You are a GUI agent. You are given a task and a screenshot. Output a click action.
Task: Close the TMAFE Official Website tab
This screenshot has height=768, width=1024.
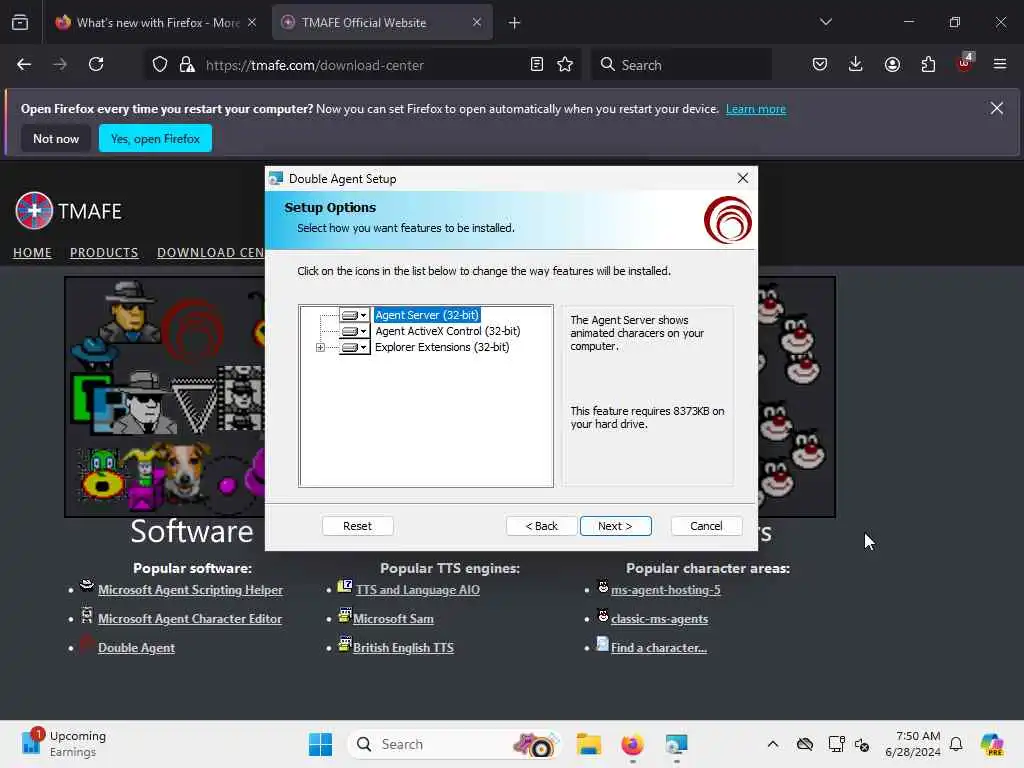point(477,23)
